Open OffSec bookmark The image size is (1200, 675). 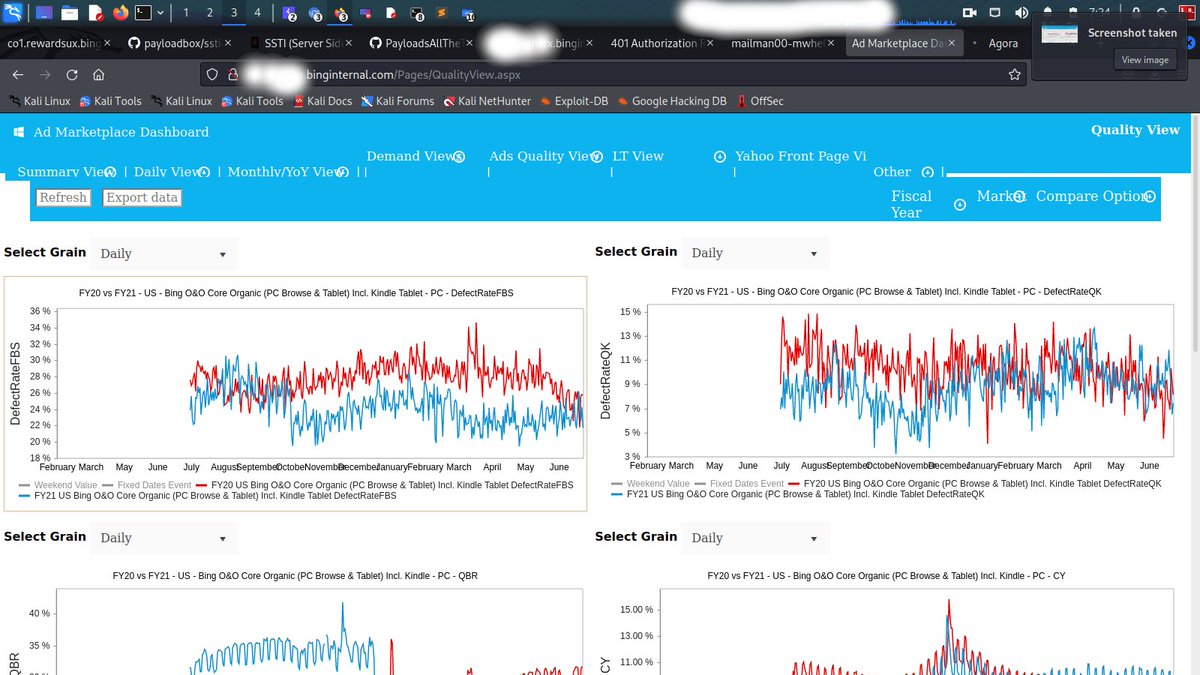[x=760, y=101]
